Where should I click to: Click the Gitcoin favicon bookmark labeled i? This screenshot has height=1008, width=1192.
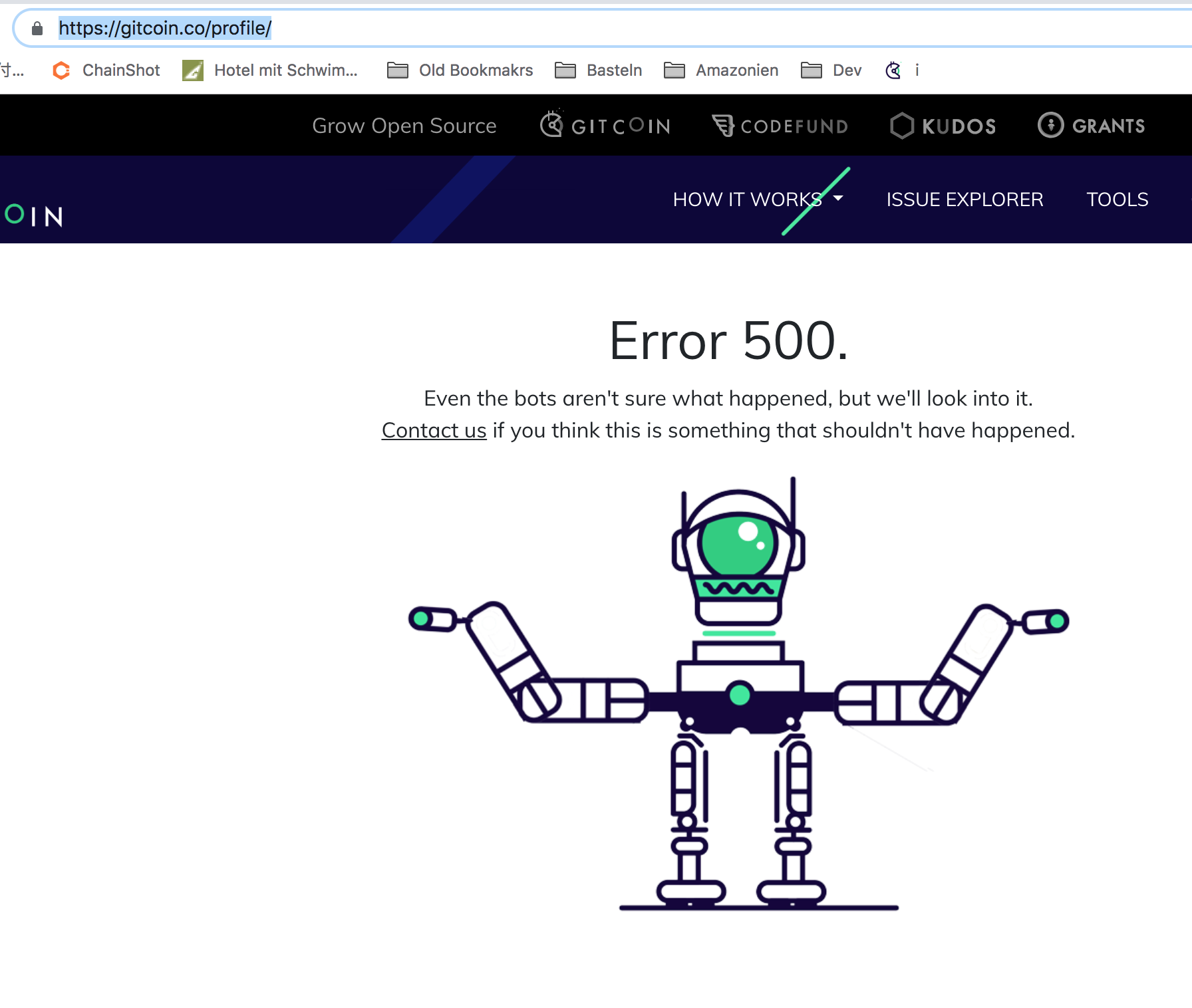pyautogui.click(x=902, y=70)
